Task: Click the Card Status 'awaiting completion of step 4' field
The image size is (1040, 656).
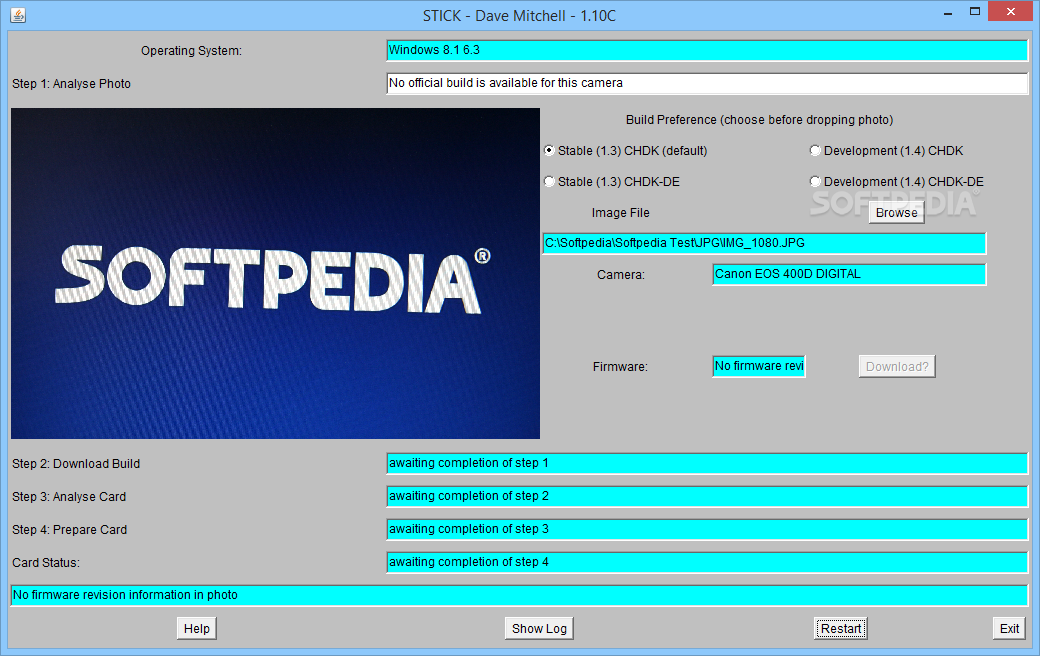Action: pyautogui.click(x=707, y=562)
